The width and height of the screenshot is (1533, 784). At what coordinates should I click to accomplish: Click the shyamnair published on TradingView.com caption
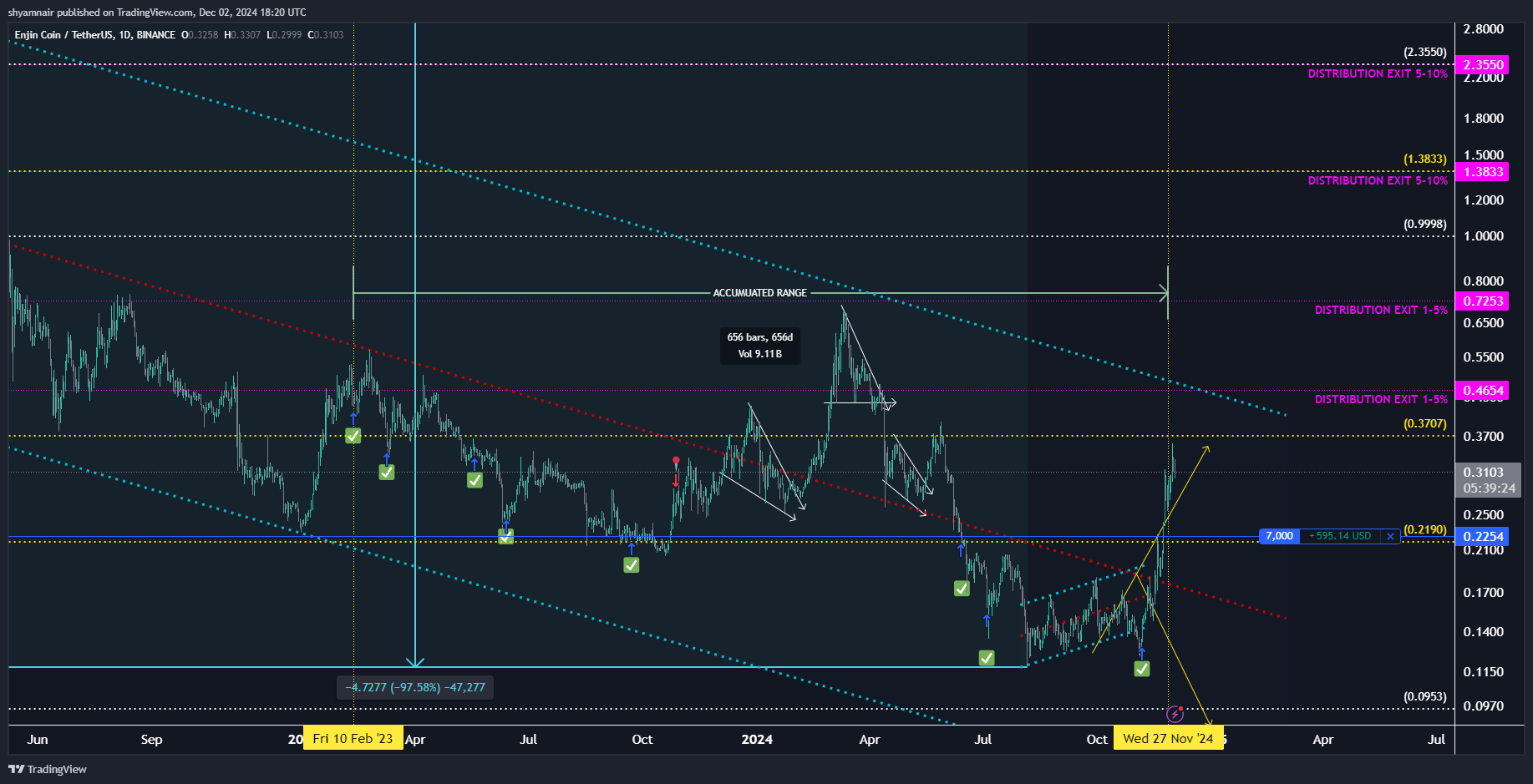click(x=157, y=13)
